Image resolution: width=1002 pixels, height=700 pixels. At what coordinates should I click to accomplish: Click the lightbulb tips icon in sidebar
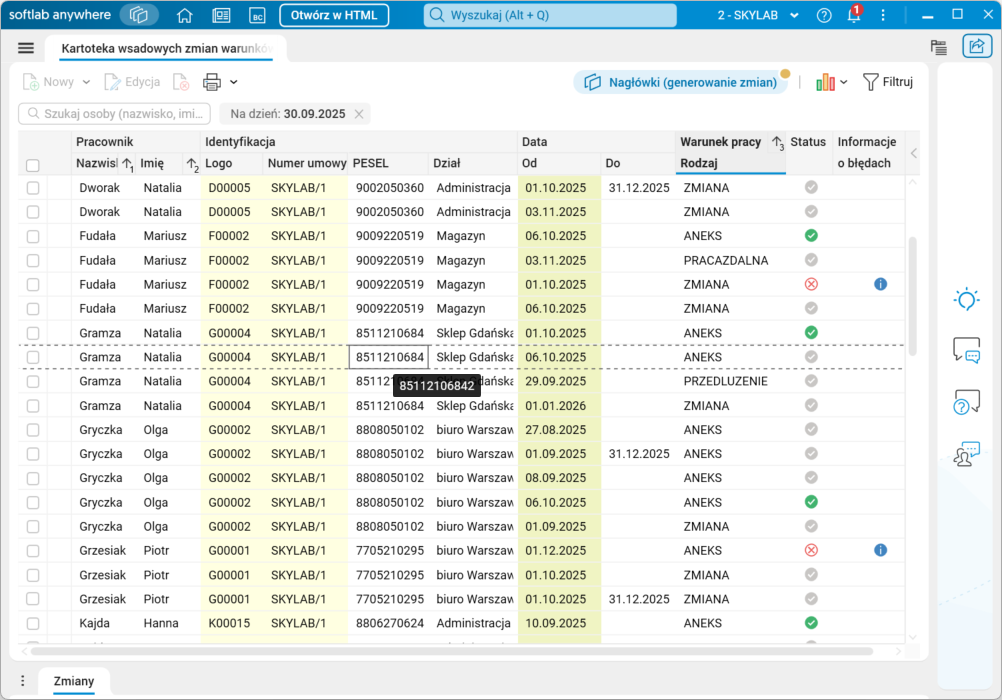click(x=966, y=299)
